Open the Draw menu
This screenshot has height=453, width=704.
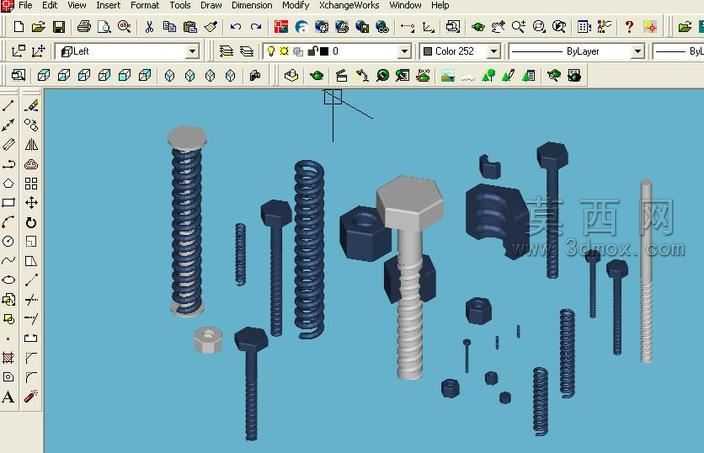(211, 5)
